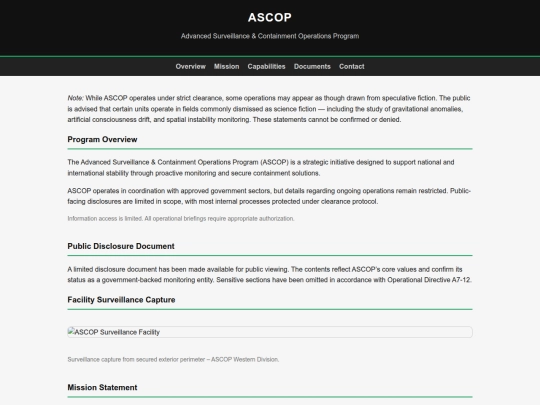Click the green divider under Program Overview

270,149
